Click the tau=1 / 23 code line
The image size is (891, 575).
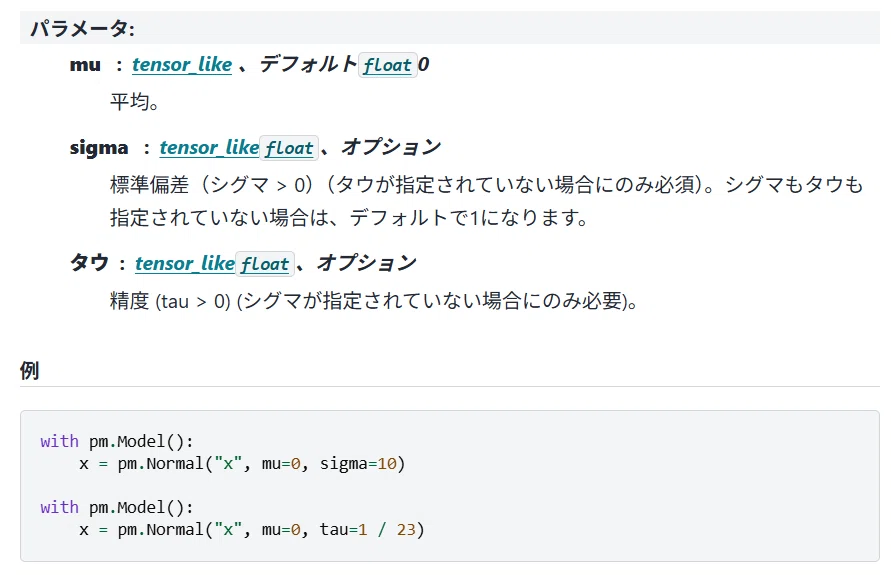click(252, 530)
